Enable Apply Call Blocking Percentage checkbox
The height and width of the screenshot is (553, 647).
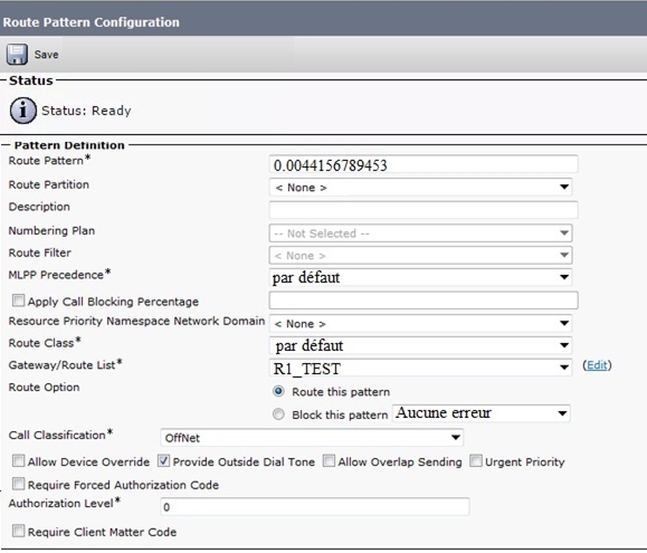pos(17,301)
